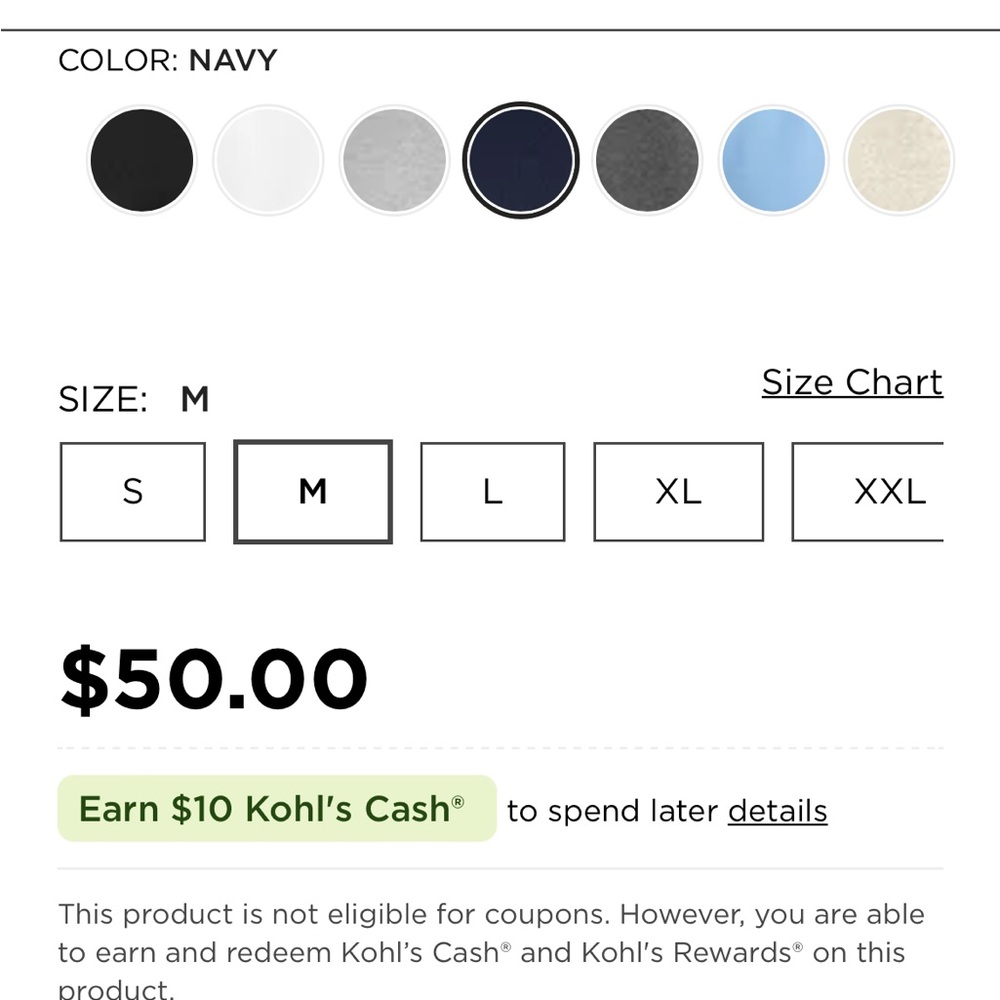
Task: Select the black color swatch
Action: (141, 160)
